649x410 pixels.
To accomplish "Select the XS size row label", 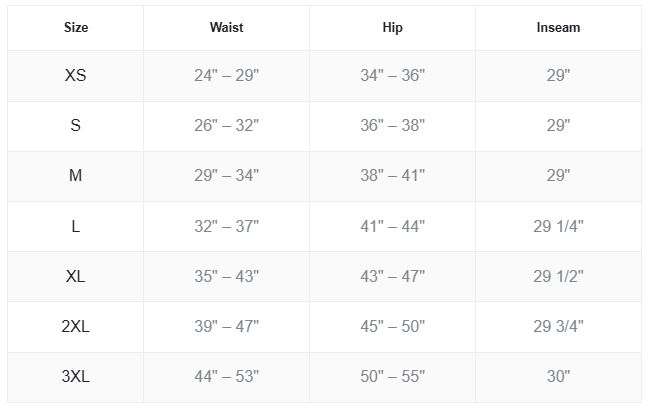I will tap(75, 76).
